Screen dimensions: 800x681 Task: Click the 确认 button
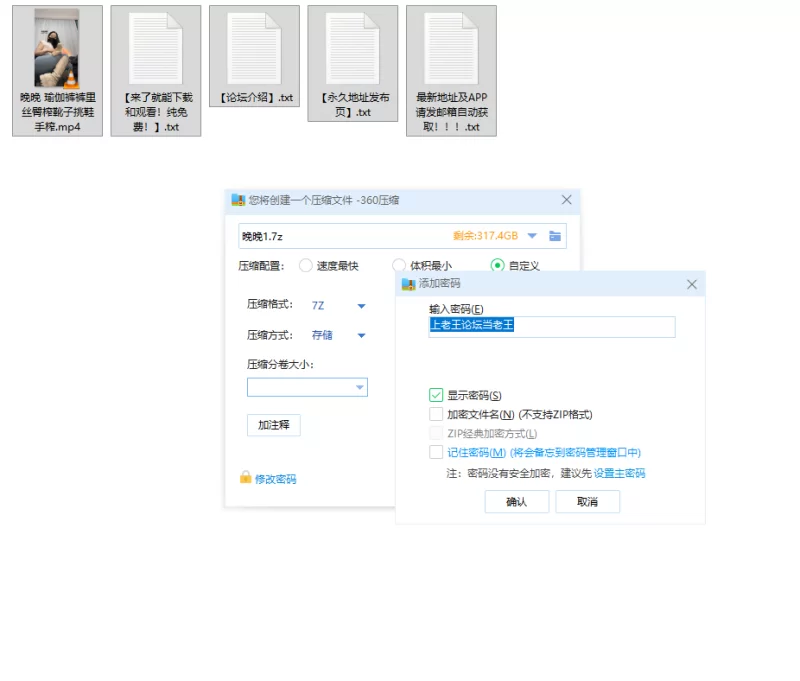516,501
